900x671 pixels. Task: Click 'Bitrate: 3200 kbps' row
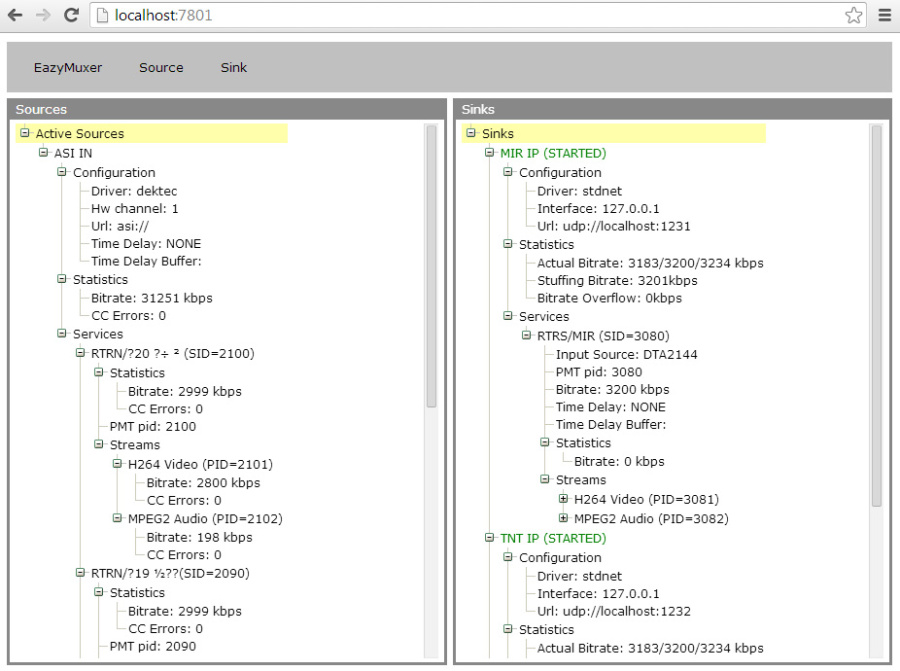click(x=612, y=389)
